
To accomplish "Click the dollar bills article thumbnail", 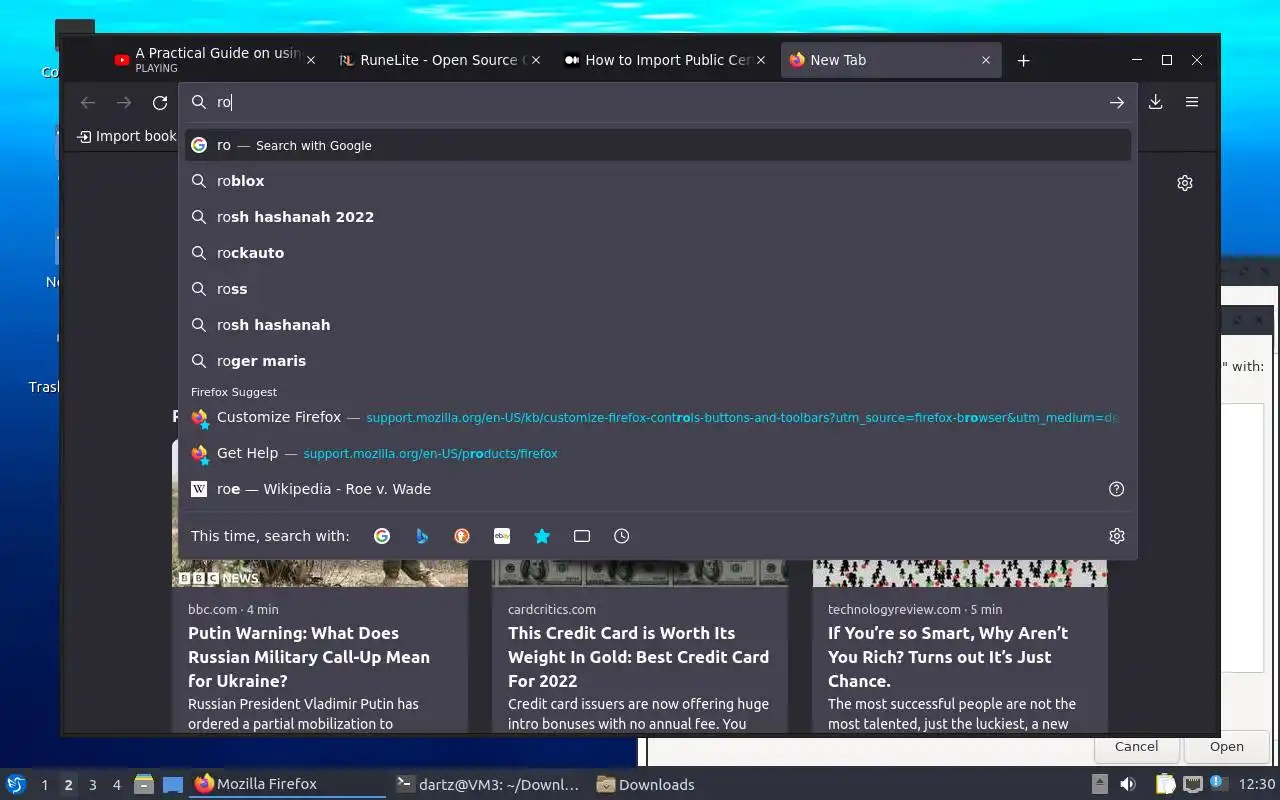I will [x=640, y=573].
